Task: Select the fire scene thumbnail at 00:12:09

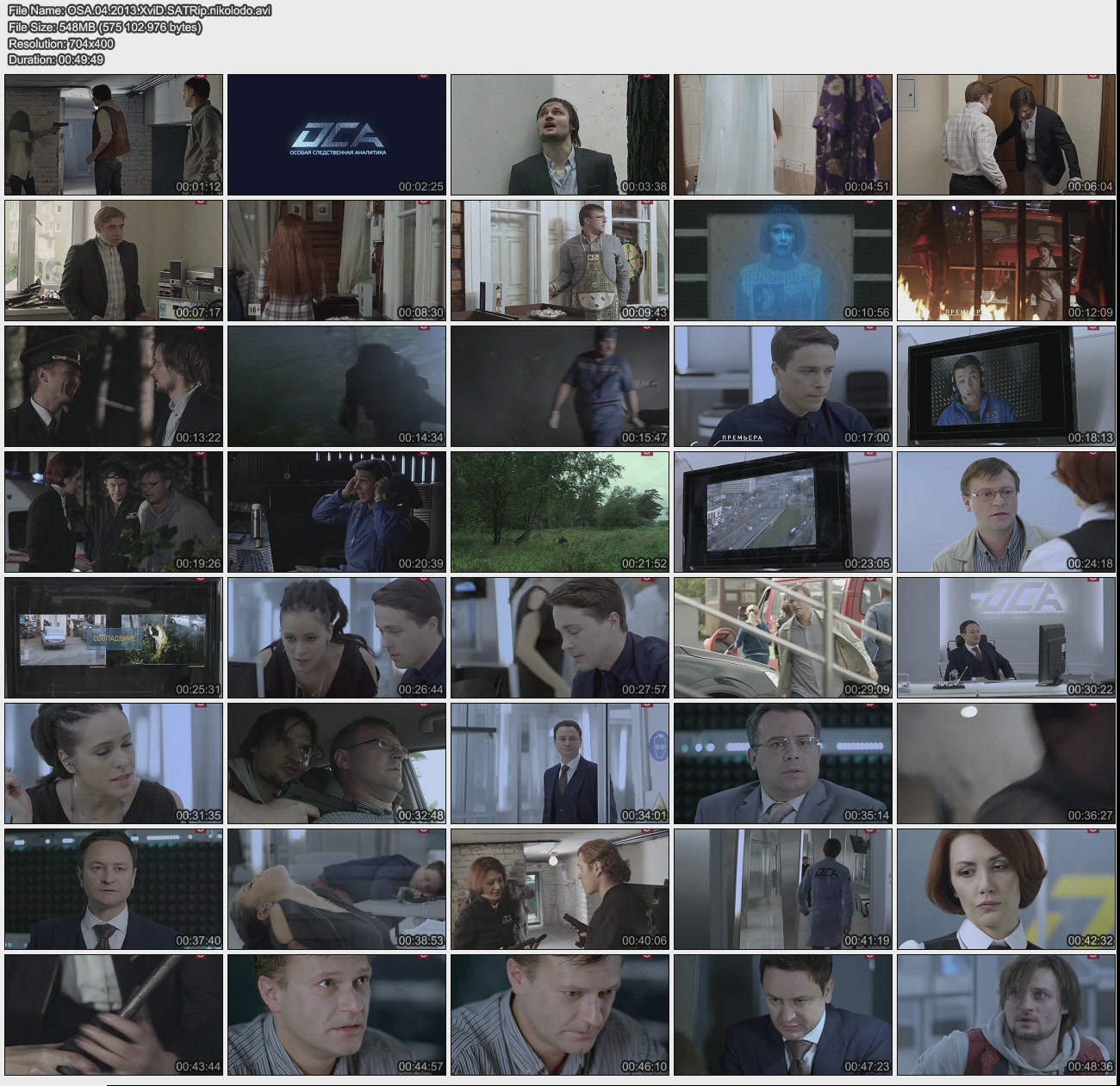Action: click(1005, 260)
